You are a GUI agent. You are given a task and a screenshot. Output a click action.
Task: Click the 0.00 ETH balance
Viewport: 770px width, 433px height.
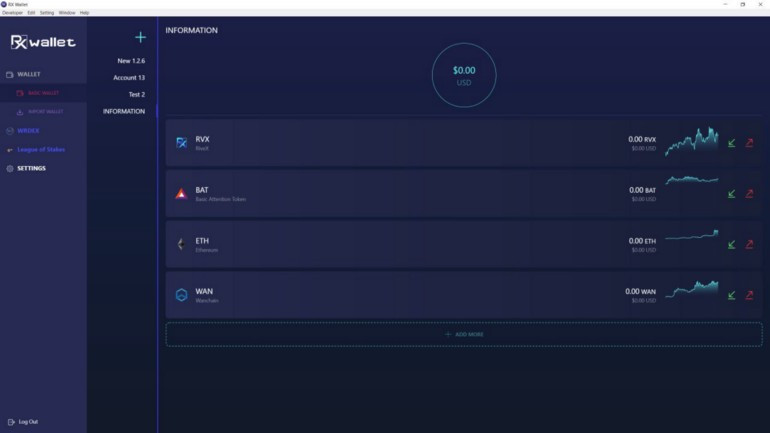[642, 241]
